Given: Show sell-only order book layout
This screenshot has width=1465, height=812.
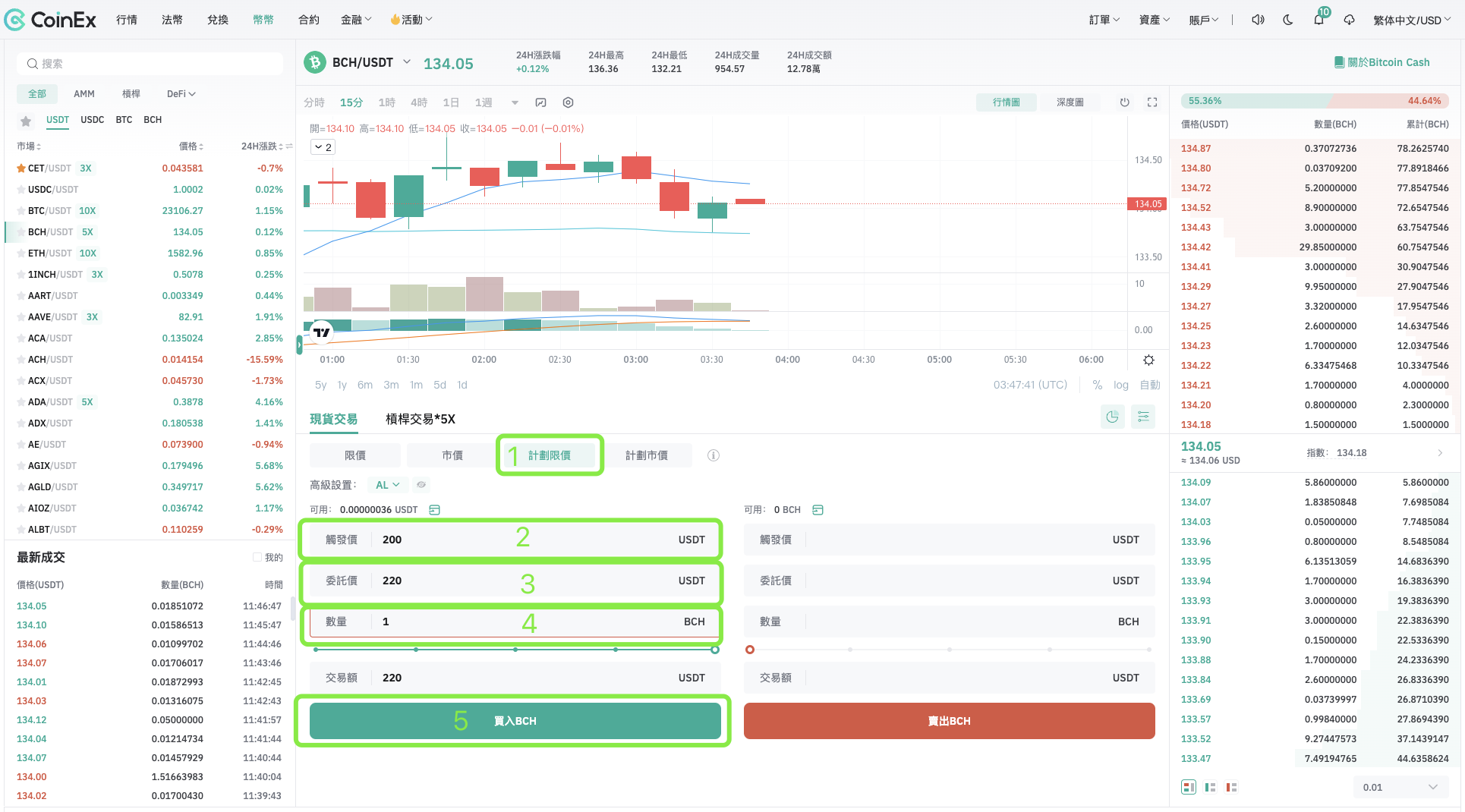Looking at the screenshot, I should pos(1231,787).
